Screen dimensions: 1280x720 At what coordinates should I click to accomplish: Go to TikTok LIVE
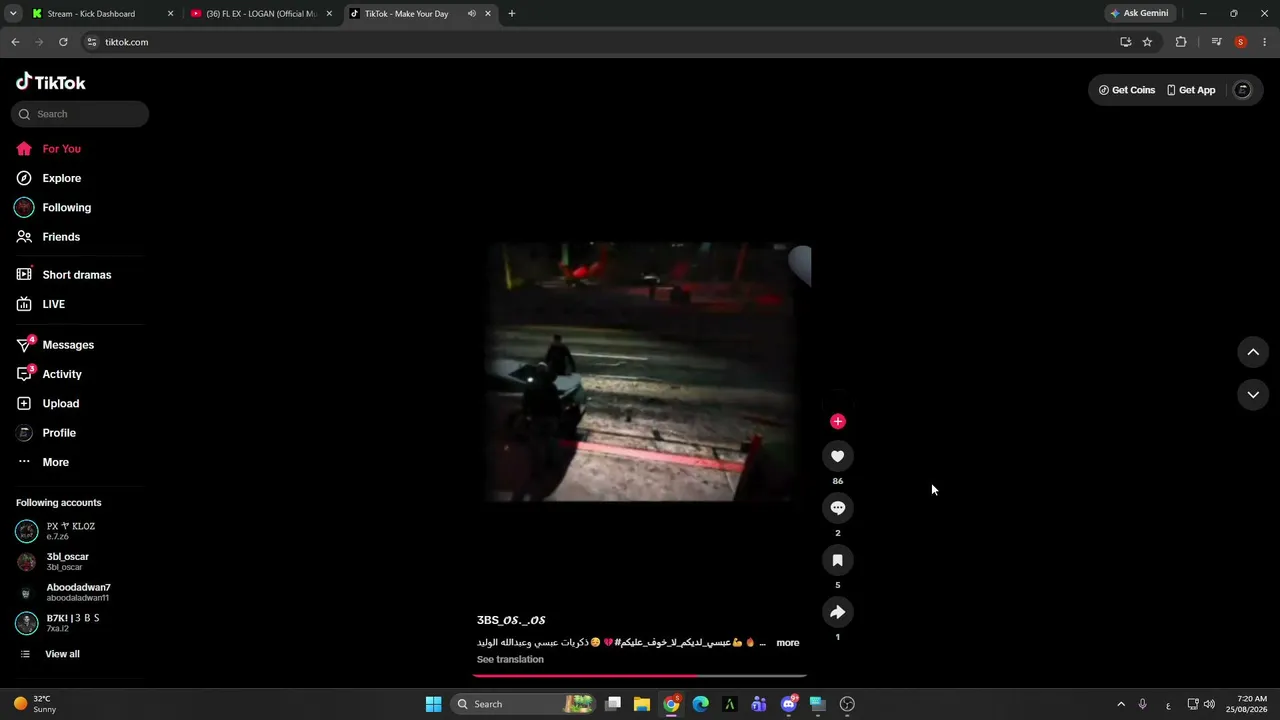(53, 304)
